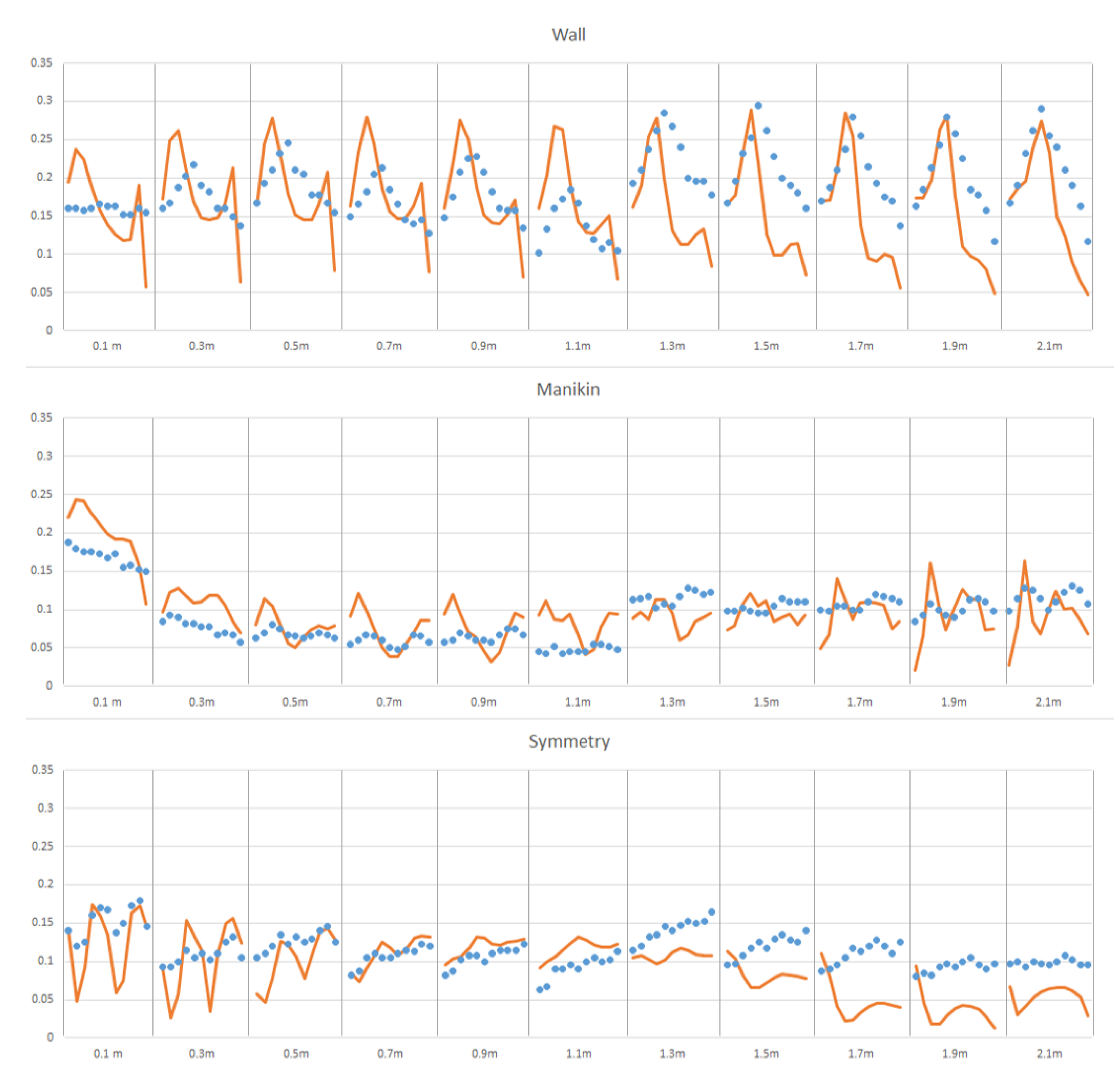The width and height of the screenshot is (1120, 1089).
Task: Click the 0.2 y-axis label of Symmetry chart
Action: (45, 884)
